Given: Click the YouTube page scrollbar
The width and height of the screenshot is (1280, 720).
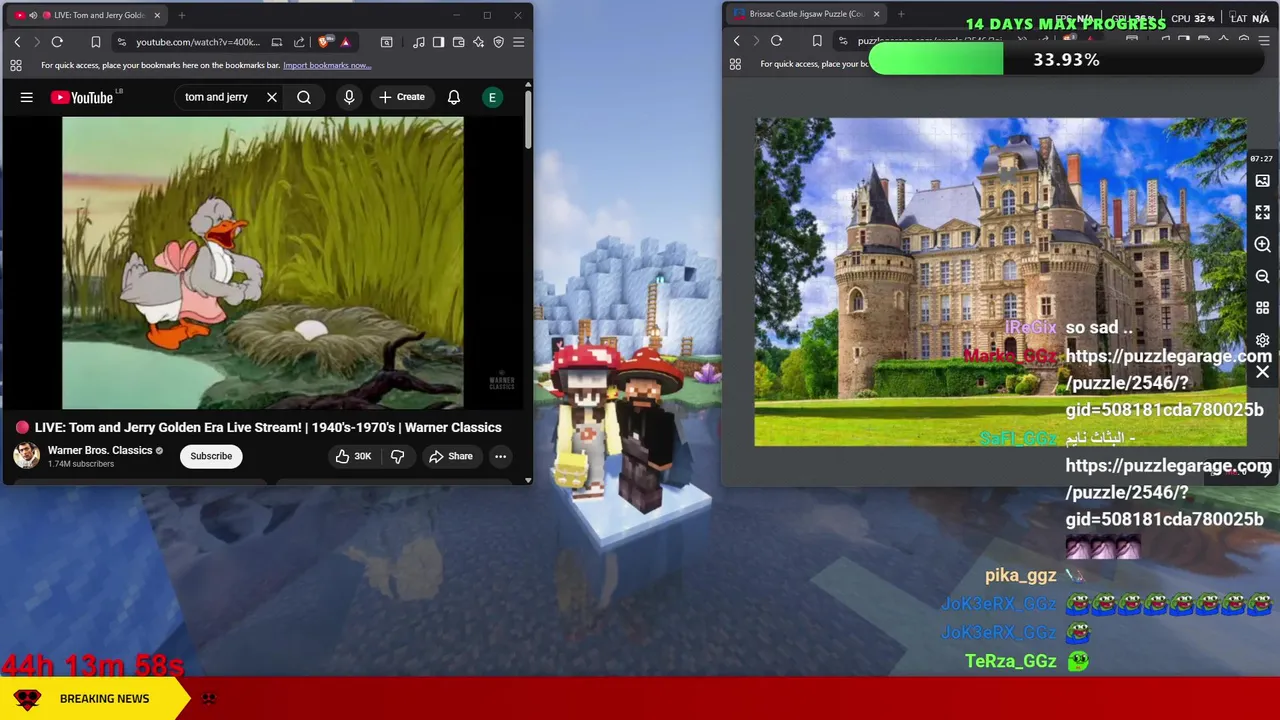Looking at the screenshot, I should click(x=528, y=120).
